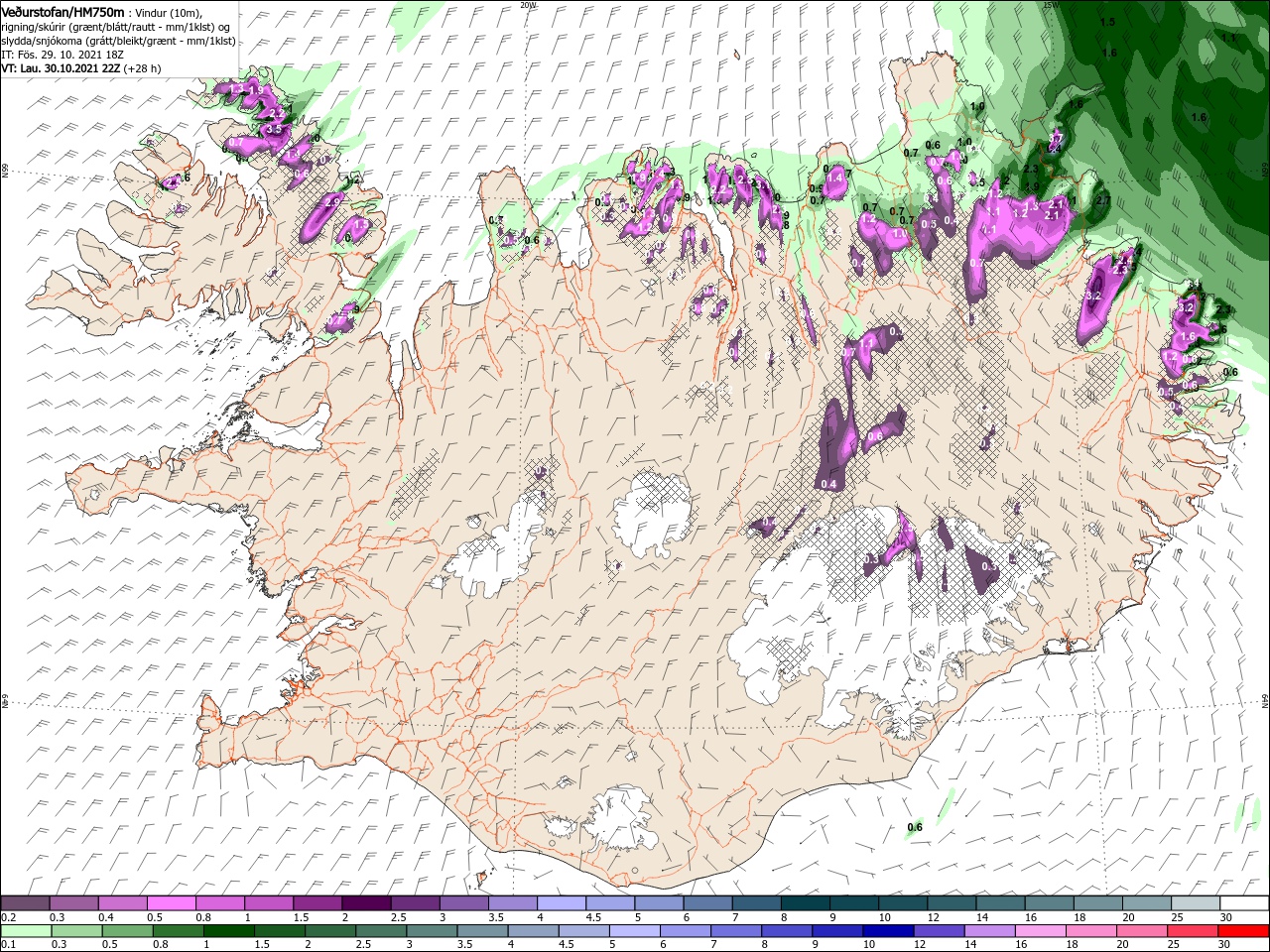
Task: Click the '0.6' value over sea south-east of Iceland
Action: (x=915, y=827)
